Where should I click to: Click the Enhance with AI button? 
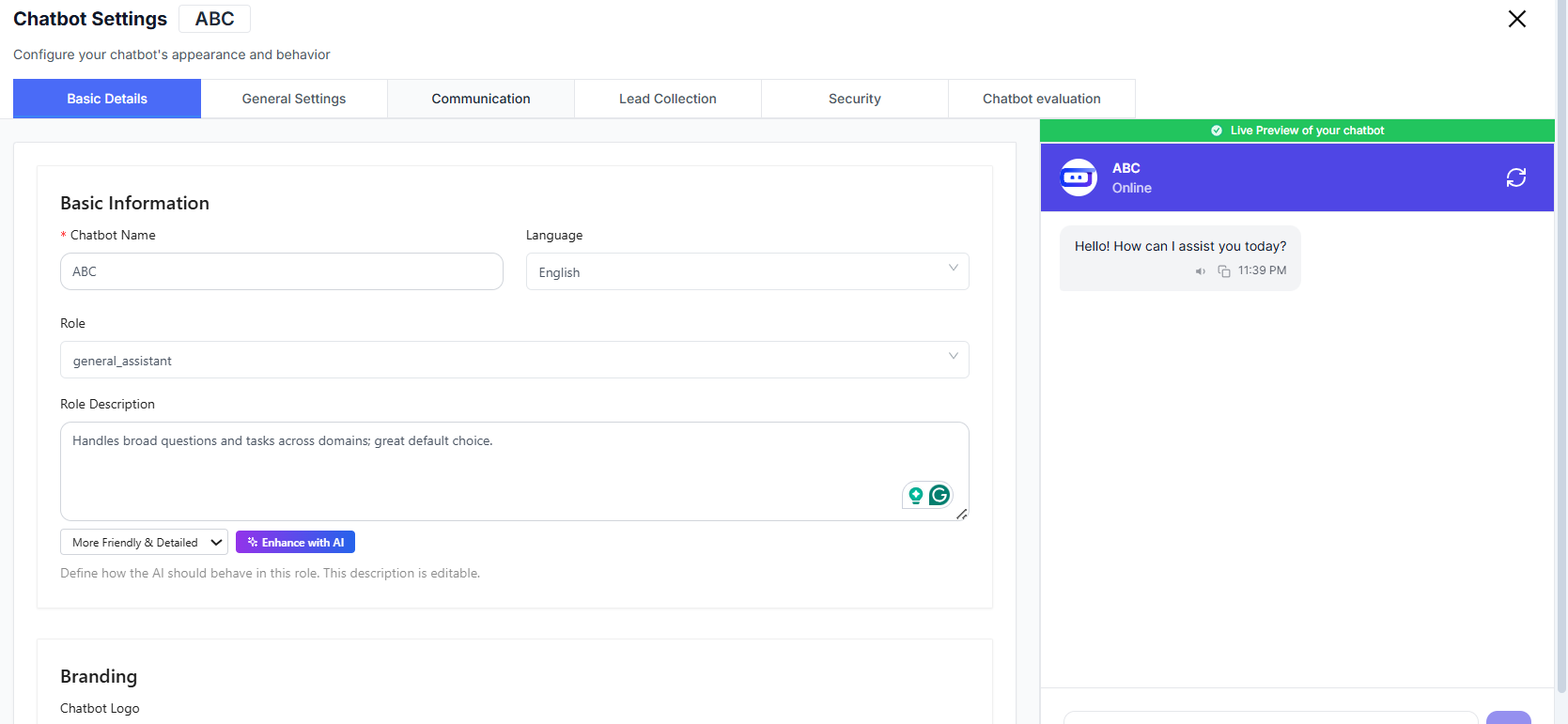tap(295, 542)
